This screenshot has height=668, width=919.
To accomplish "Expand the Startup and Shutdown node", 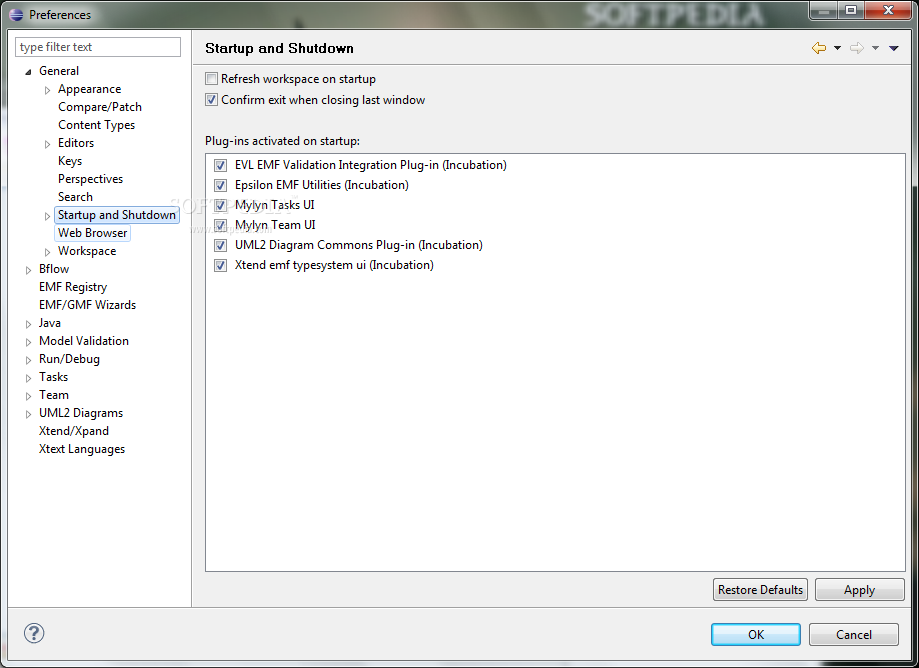I will click(47, 216).
